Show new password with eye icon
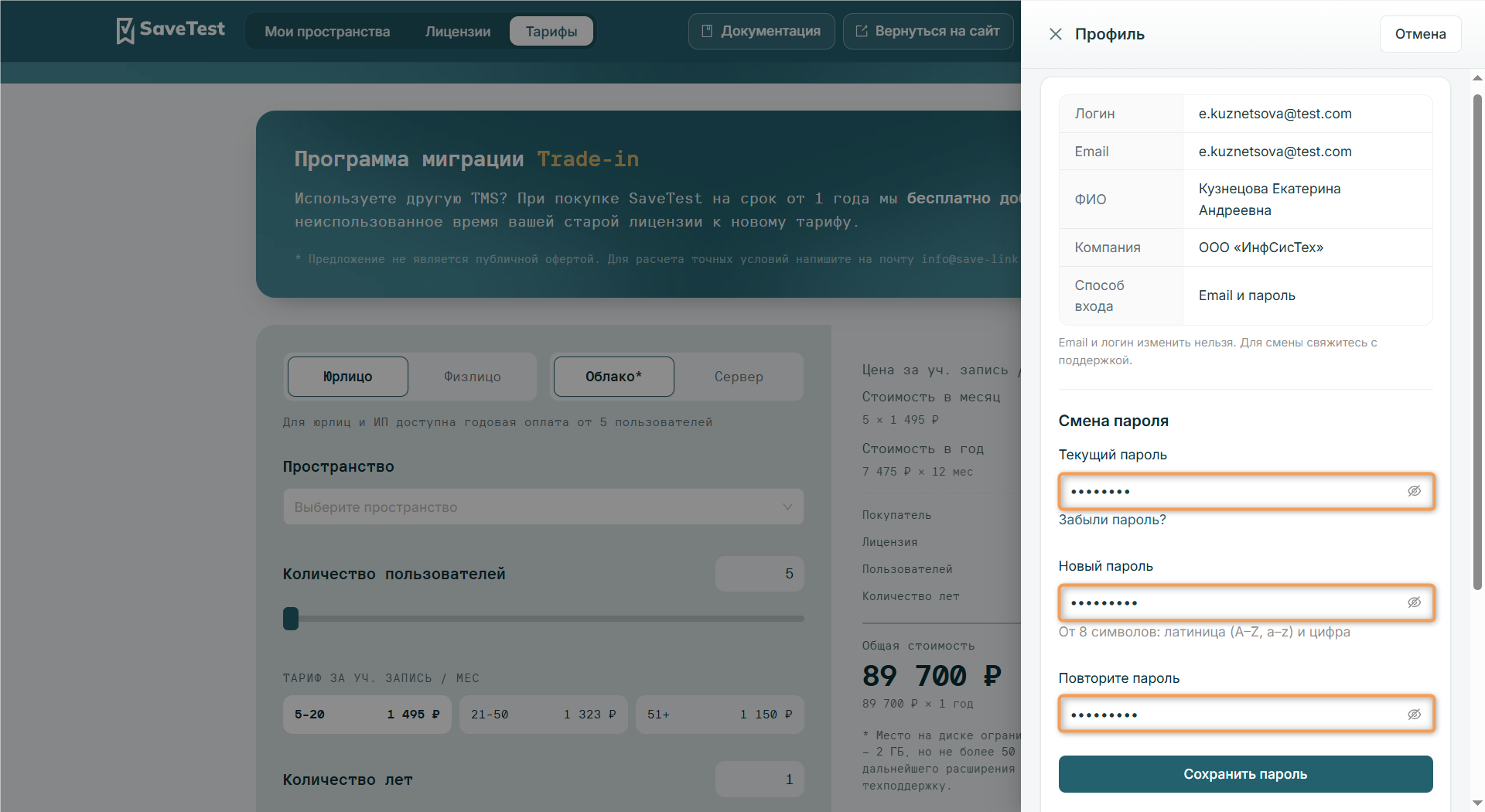Image resolution: width=1485 pixels, height=812 pixels. click(1414, 602)
